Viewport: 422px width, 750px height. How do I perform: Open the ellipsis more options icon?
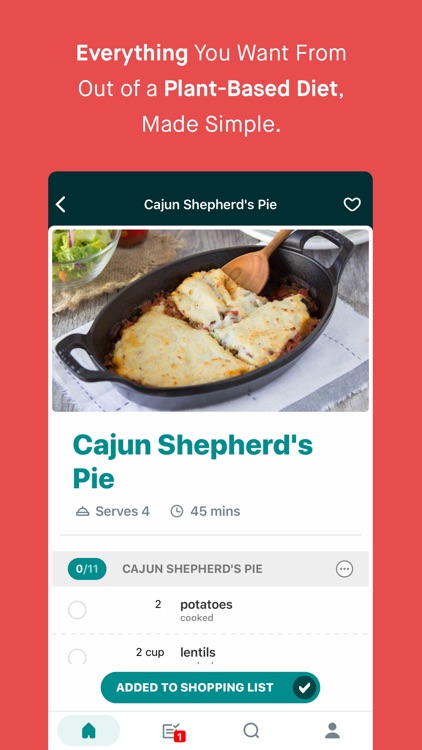pos(344,569)
